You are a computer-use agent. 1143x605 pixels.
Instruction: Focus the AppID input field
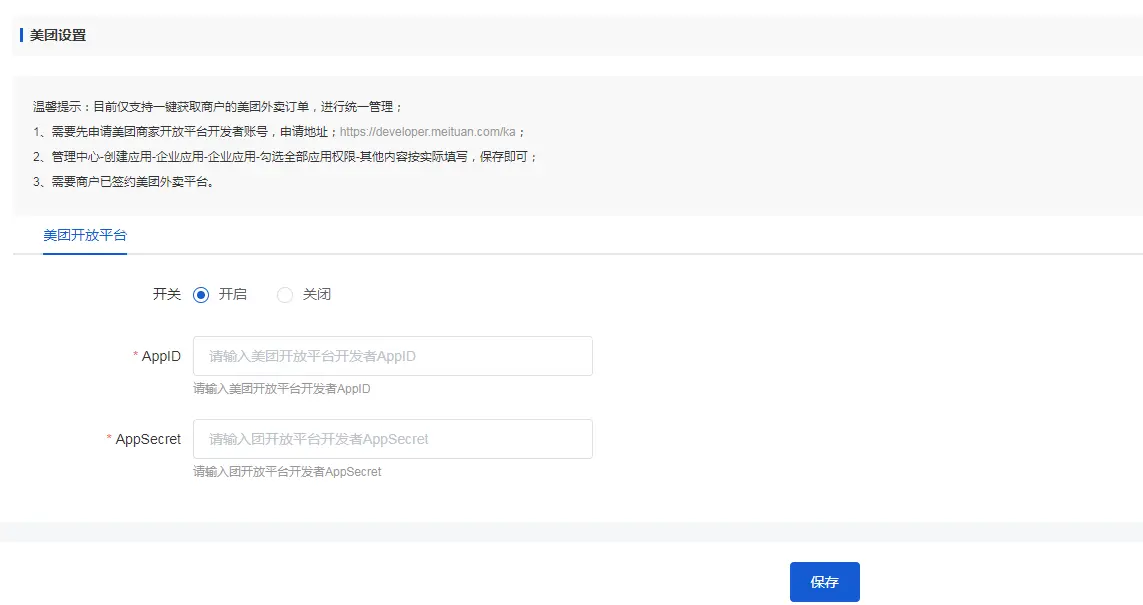click(x=393, y=356)
